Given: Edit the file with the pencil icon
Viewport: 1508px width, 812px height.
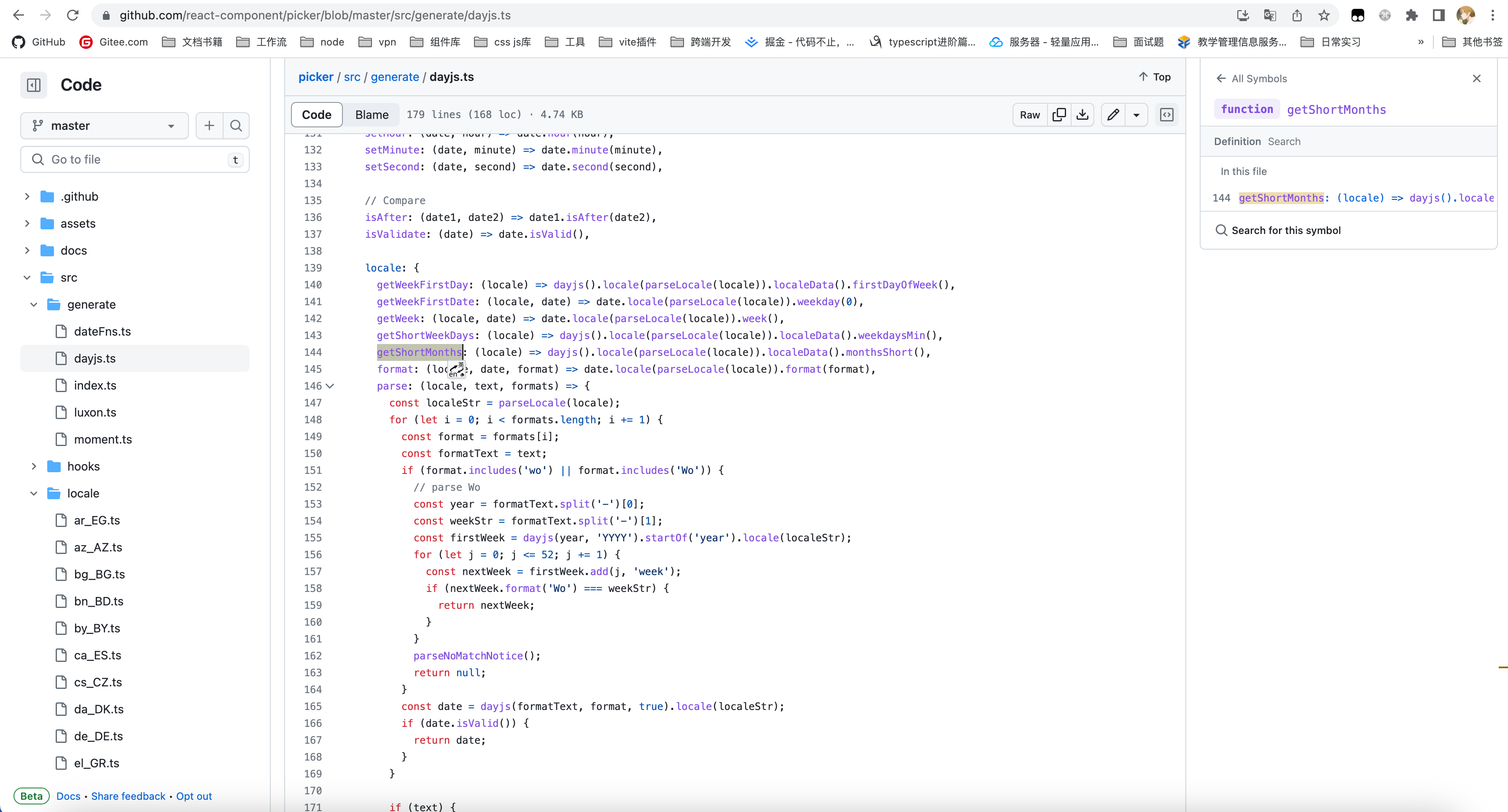Looking at the screenshot, I should tap(1112, 115).
